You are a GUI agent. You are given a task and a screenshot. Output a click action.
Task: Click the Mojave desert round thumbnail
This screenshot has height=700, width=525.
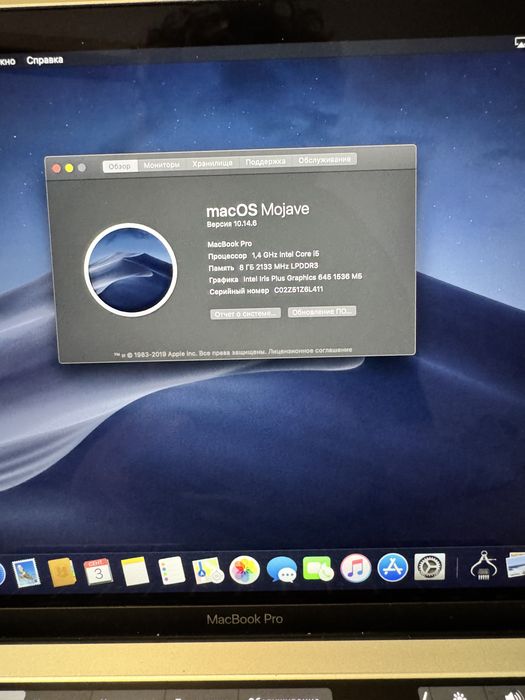coord(130,270)
